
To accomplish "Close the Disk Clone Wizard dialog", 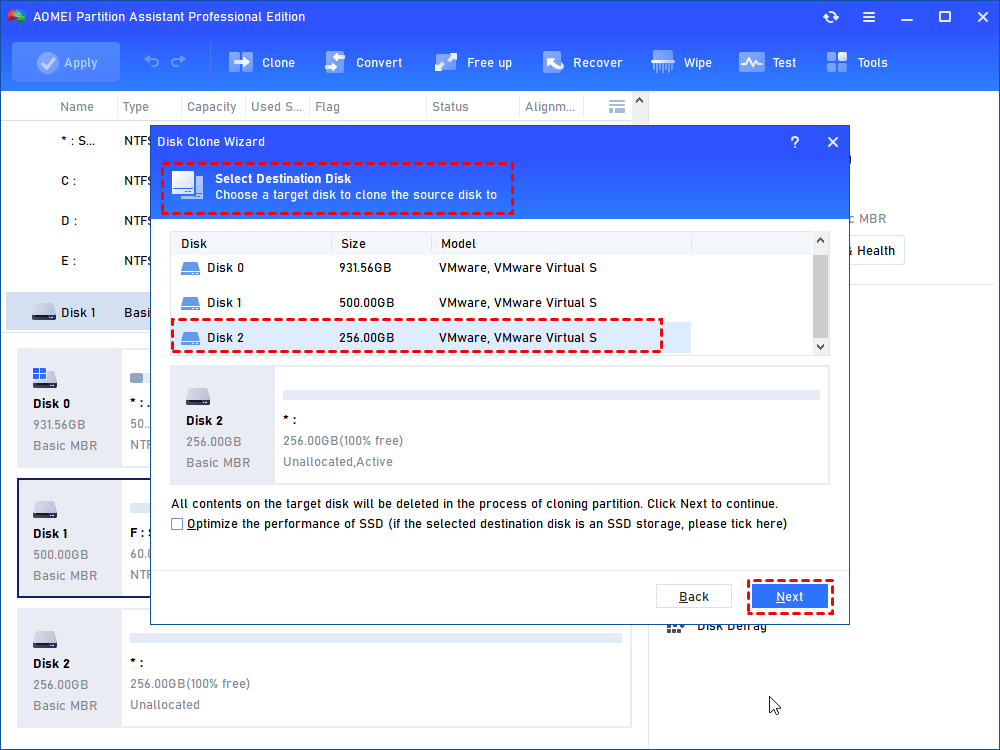I will point(833,142).
